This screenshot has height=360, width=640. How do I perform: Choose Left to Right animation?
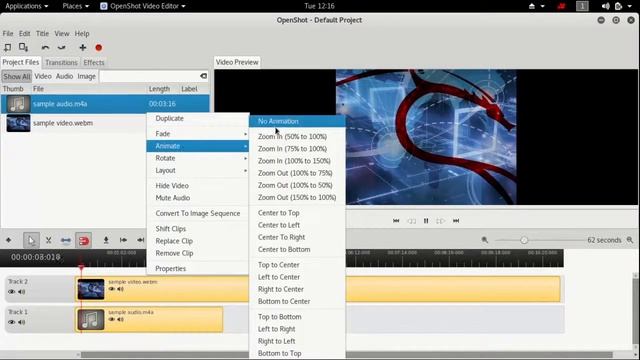297,329
